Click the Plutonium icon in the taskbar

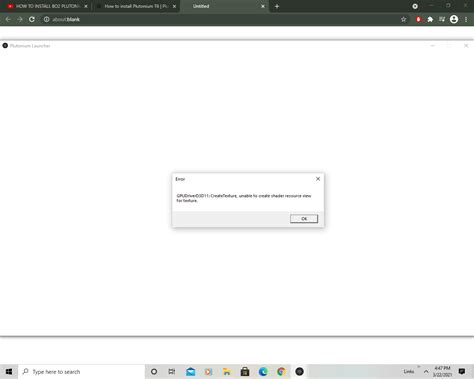coord(299,371)
